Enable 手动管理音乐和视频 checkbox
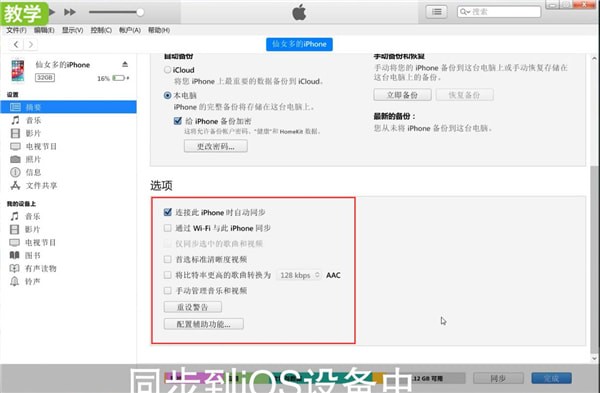The width and height of the screenshot is (600, 393). (168, 290)
